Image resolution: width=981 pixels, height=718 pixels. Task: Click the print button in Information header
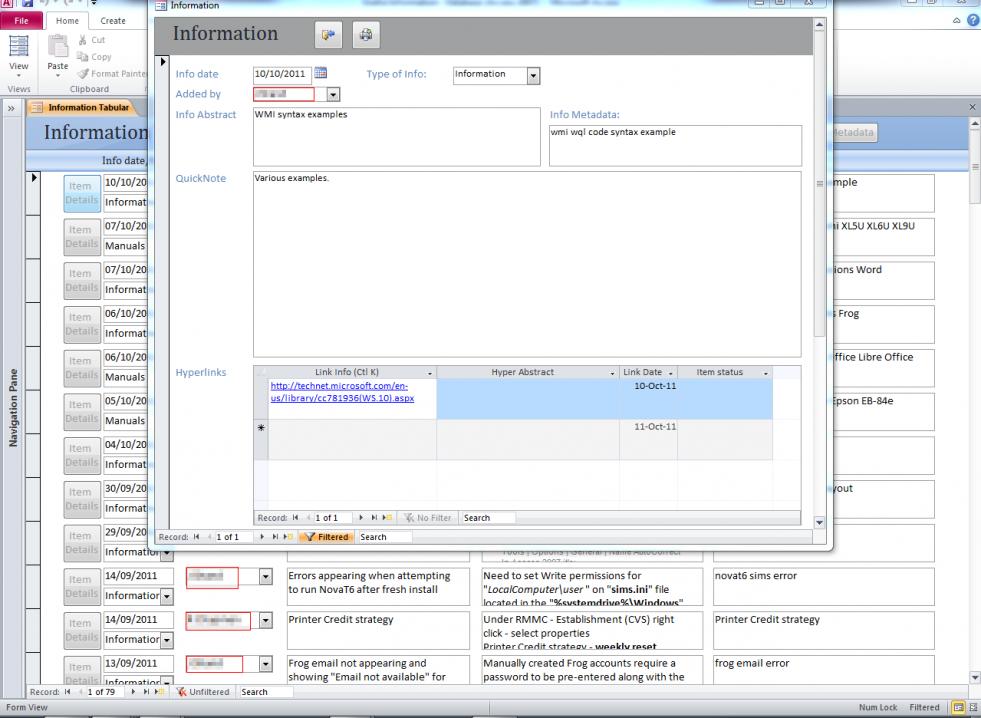click(x=366, y=34)
